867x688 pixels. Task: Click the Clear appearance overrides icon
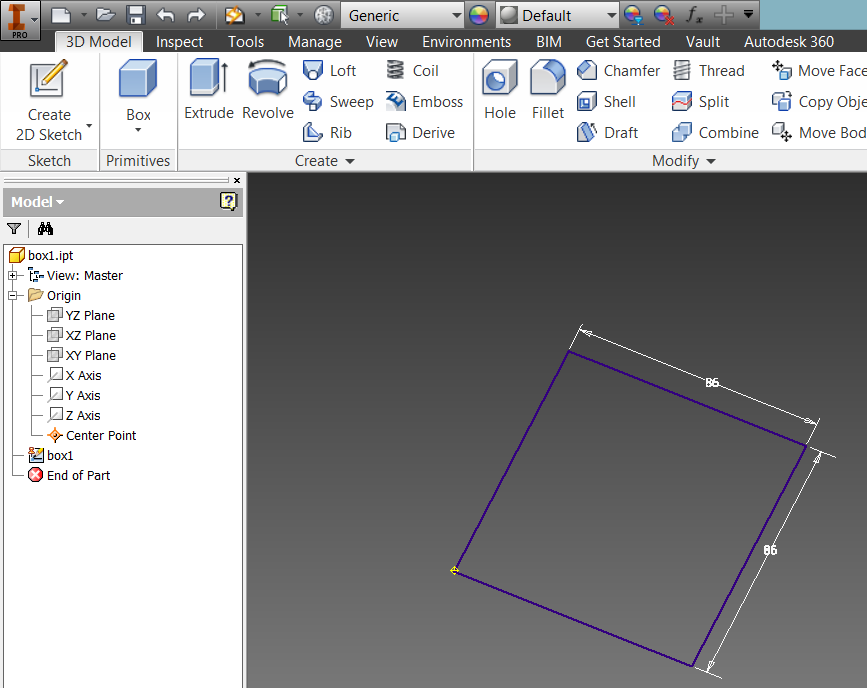click(663, 15)
